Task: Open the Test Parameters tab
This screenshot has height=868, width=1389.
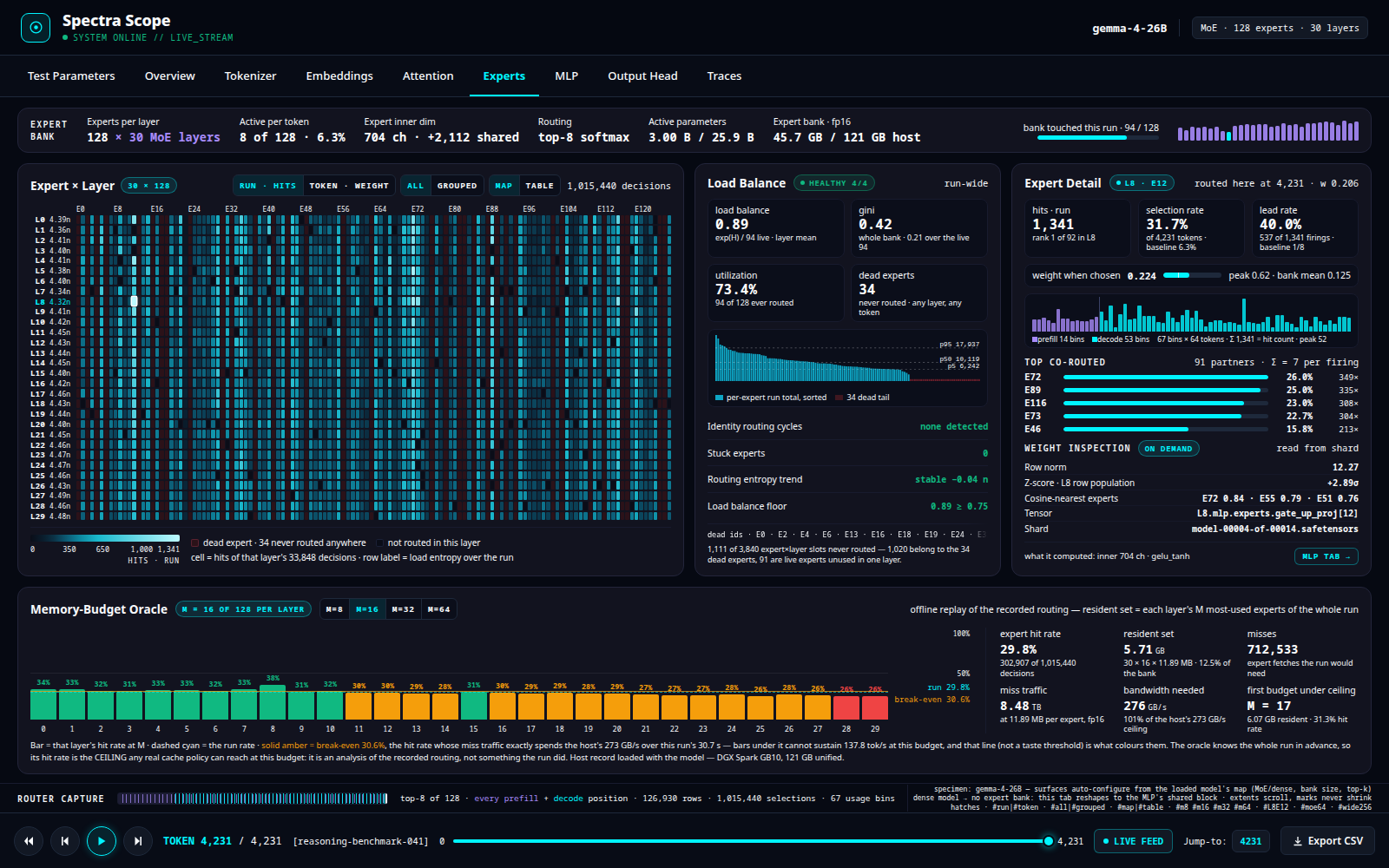Action: [71, 76]
